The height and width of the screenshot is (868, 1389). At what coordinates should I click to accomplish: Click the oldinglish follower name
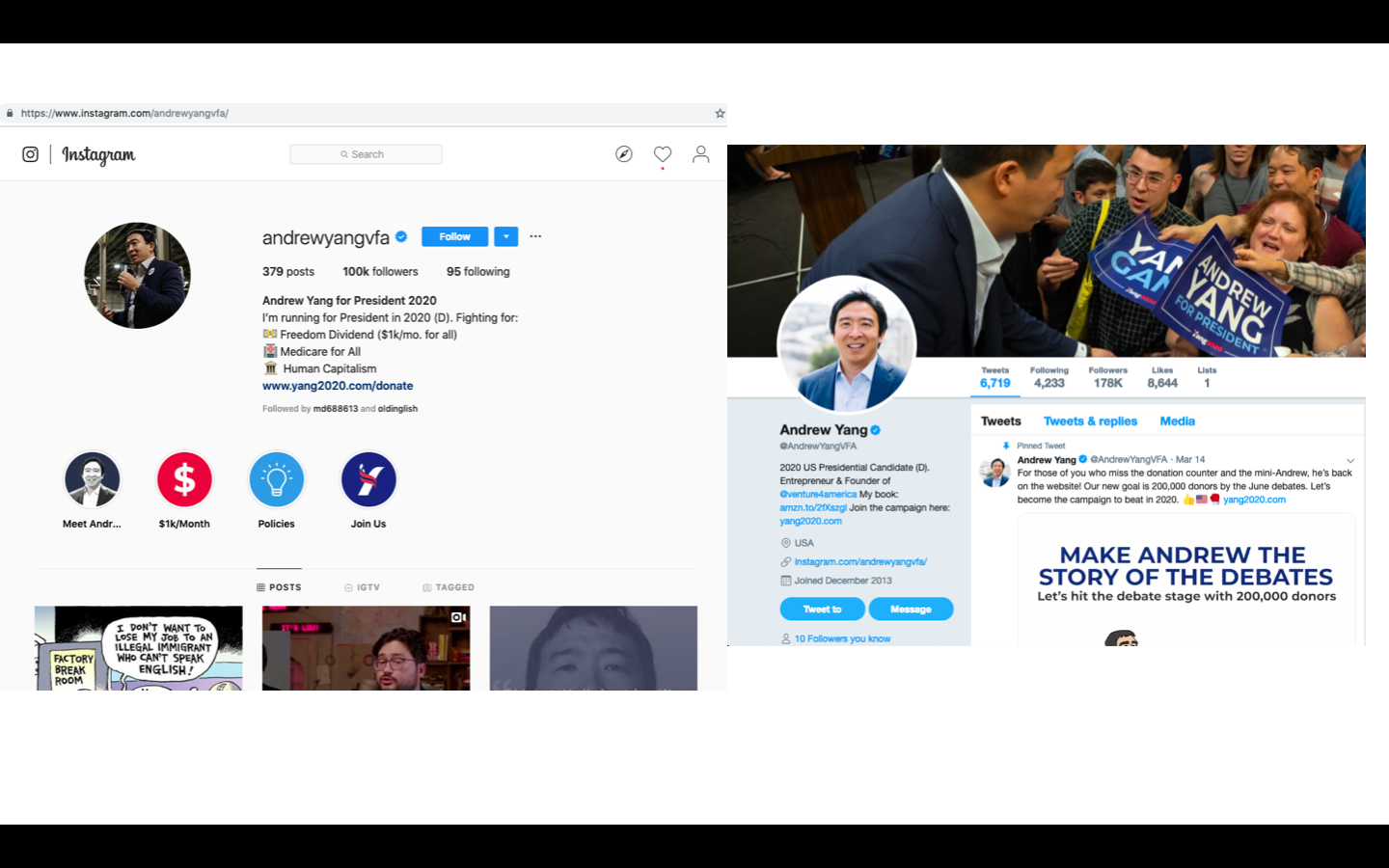[x=398, y=409]
